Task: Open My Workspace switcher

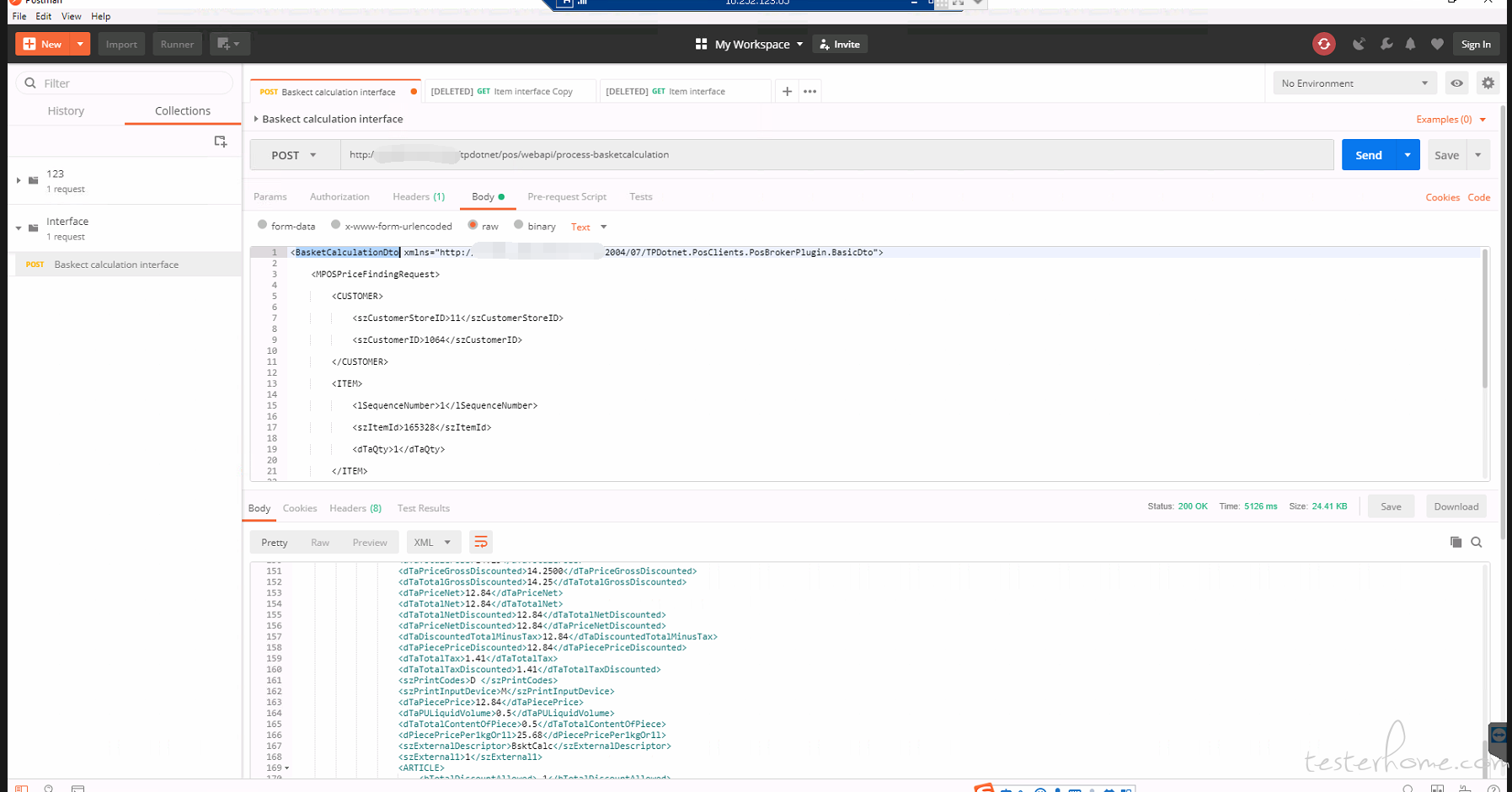Action: tap(750, 44)
